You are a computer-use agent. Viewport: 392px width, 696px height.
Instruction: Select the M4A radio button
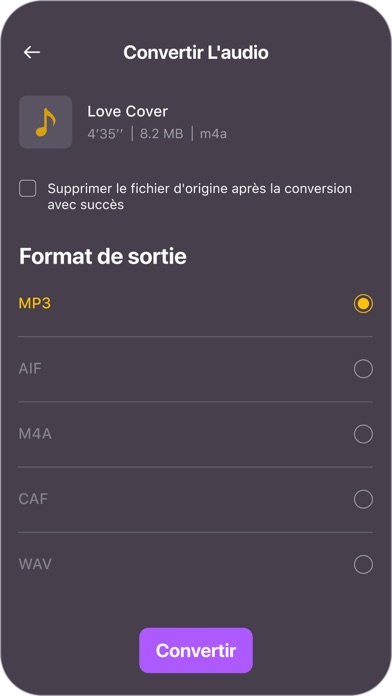click(x=363, y=434)
